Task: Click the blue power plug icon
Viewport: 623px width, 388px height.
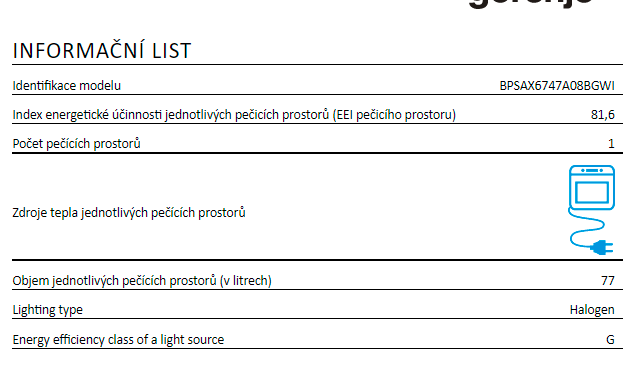Action: pyautogui.click(x=602, y=247)
